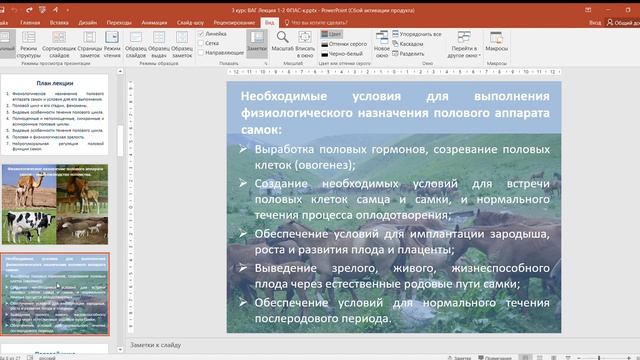Open the Анимация ribbon tab

(x=154, y=23)
